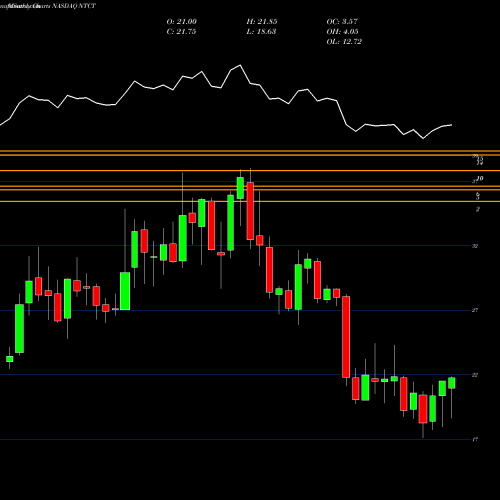
Task: Click the '22' price axis label
Action: tap(475, 375)
